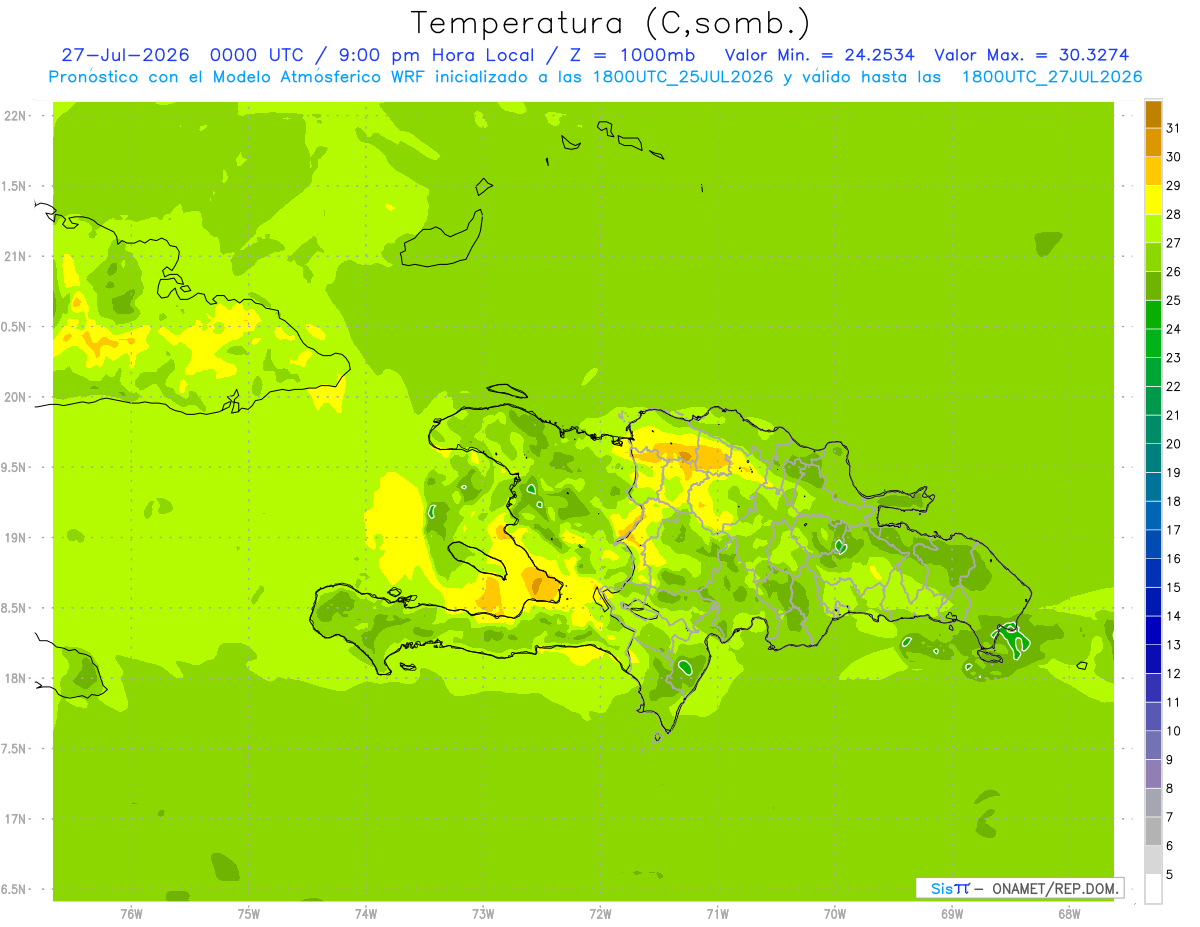Click the initialization time '1800UTC_25JUL2026'
This screenshot has height=927, width=1200.
pyautogui.click(x=683, y=77)
